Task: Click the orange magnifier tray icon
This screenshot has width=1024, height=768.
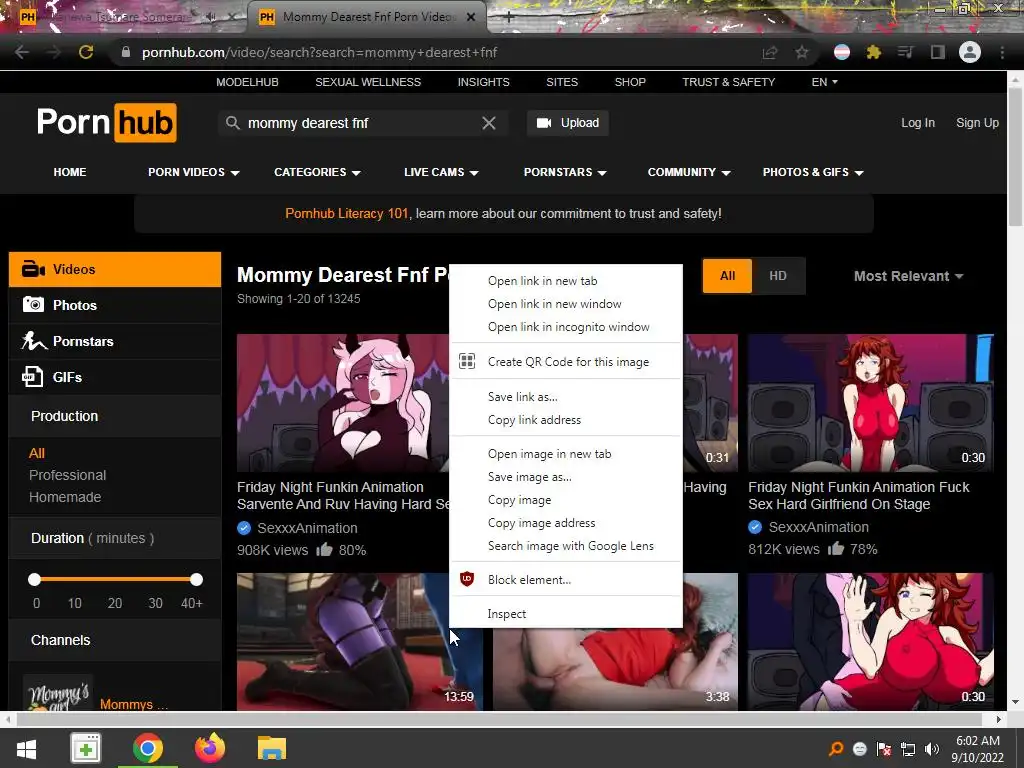Action: [836, 749]
